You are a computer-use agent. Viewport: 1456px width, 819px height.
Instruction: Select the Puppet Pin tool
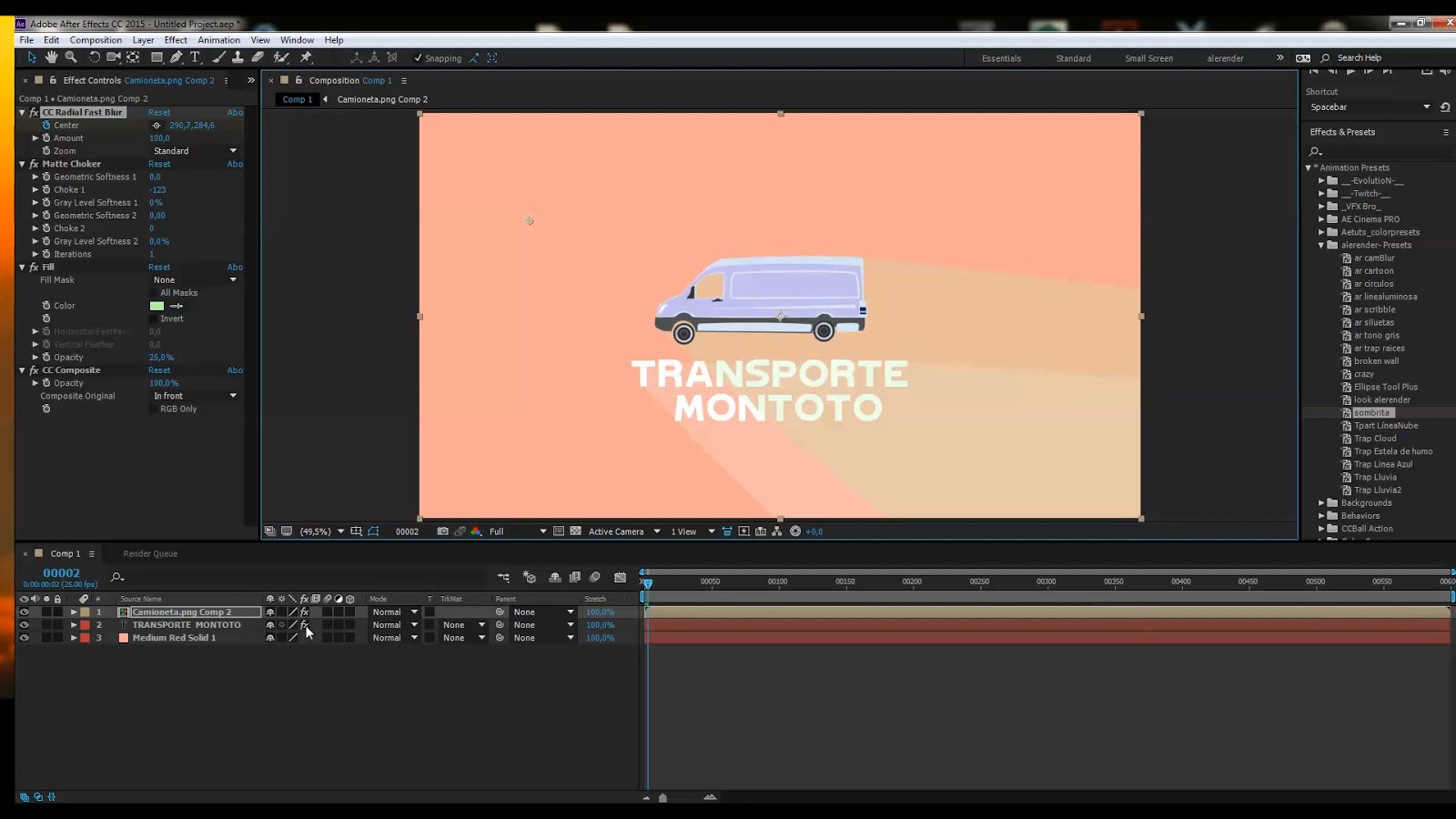[x=306, y=57]
